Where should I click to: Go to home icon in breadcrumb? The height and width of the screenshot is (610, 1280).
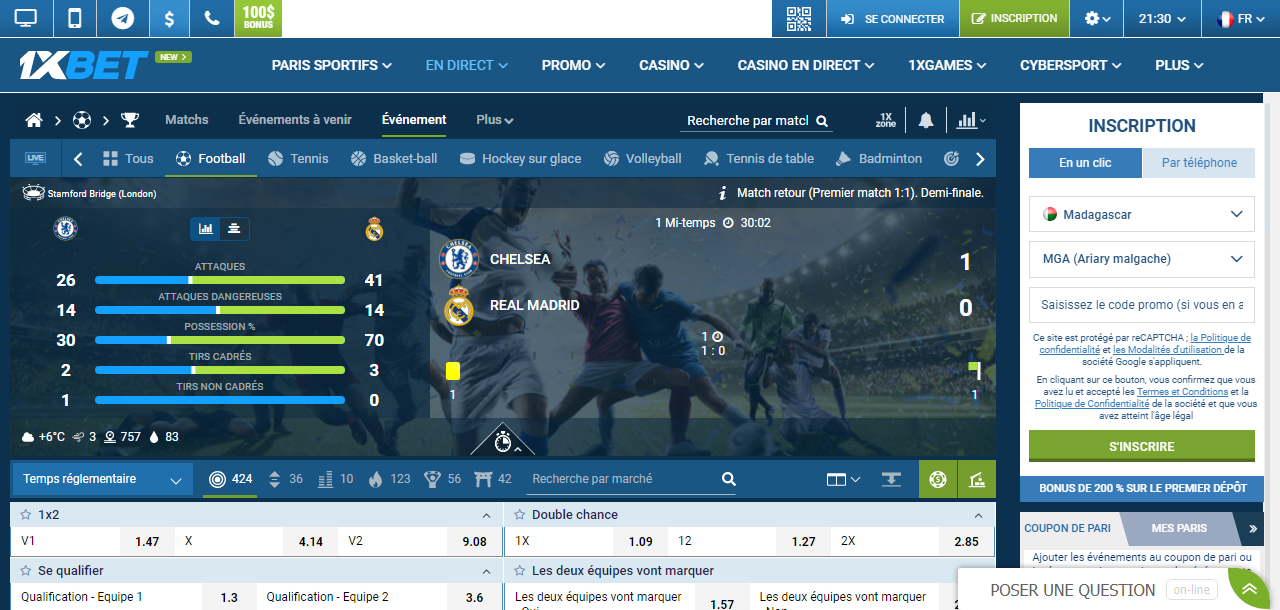pyautogui.click(x=34, y=120)
